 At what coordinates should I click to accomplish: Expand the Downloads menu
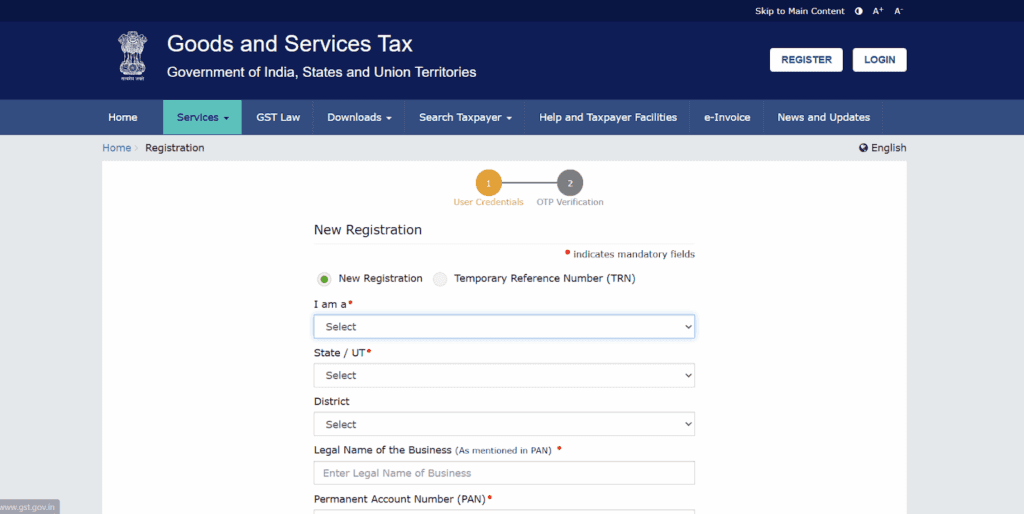(359, 118)
